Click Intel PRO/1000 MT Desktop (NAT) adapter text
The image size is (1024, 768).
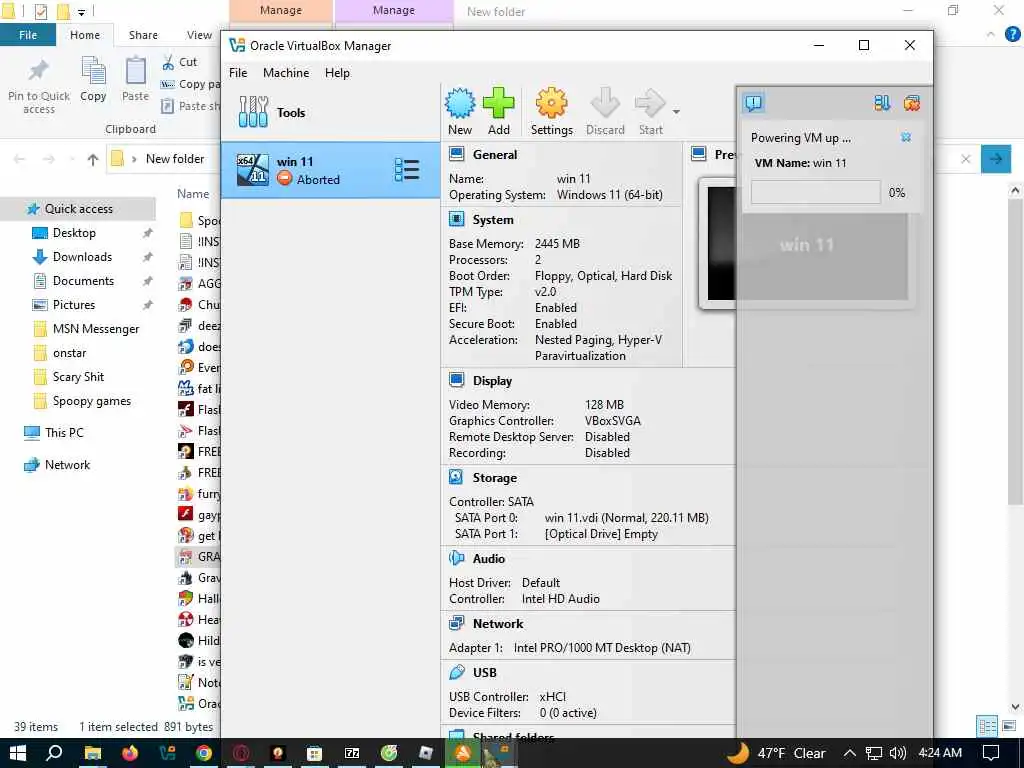602,648
